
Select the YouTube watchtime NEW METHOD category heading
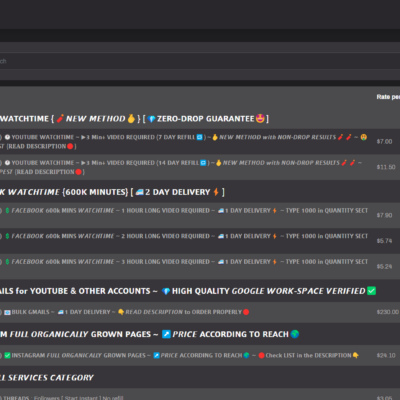tap(134, 119)
